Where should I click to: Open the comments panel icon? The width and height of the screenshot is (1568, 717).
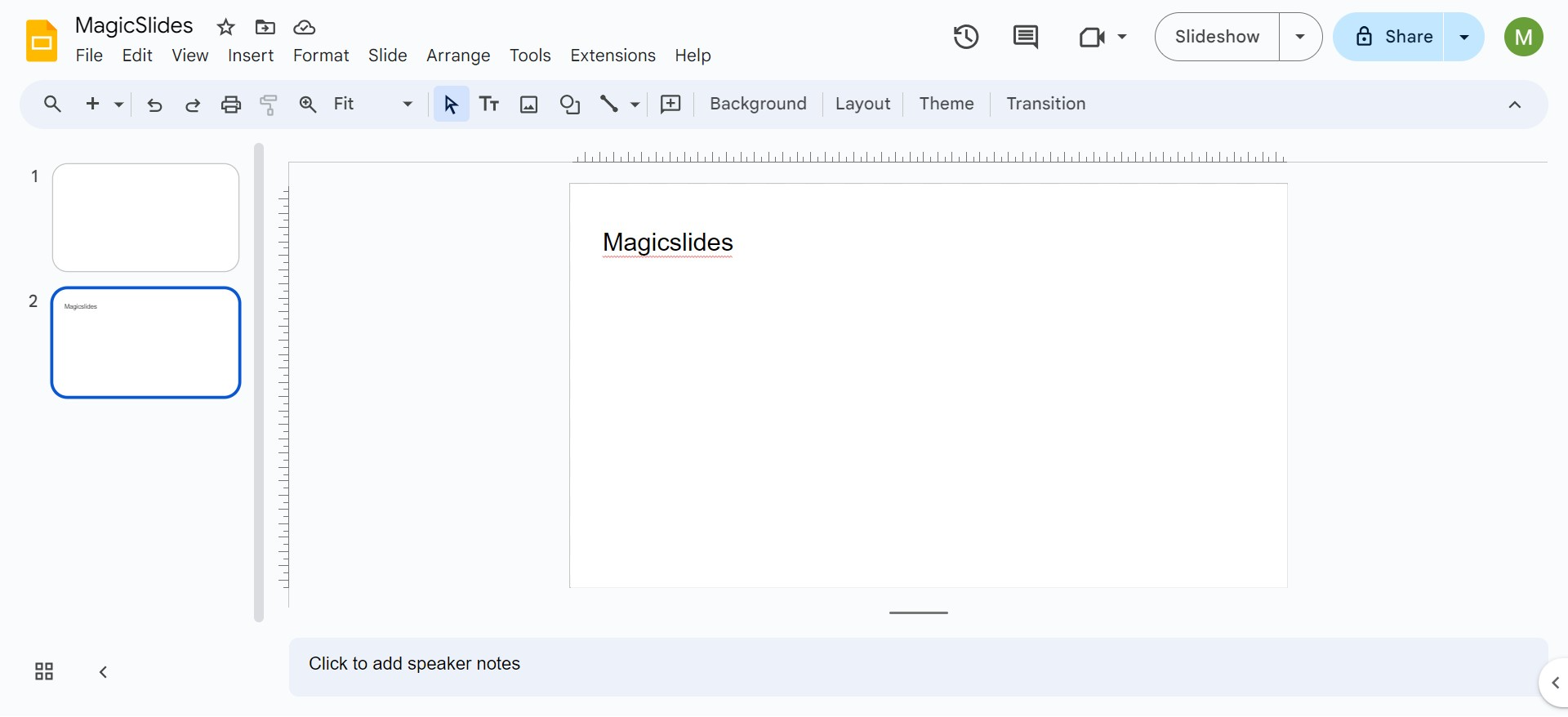(1025, 37)
